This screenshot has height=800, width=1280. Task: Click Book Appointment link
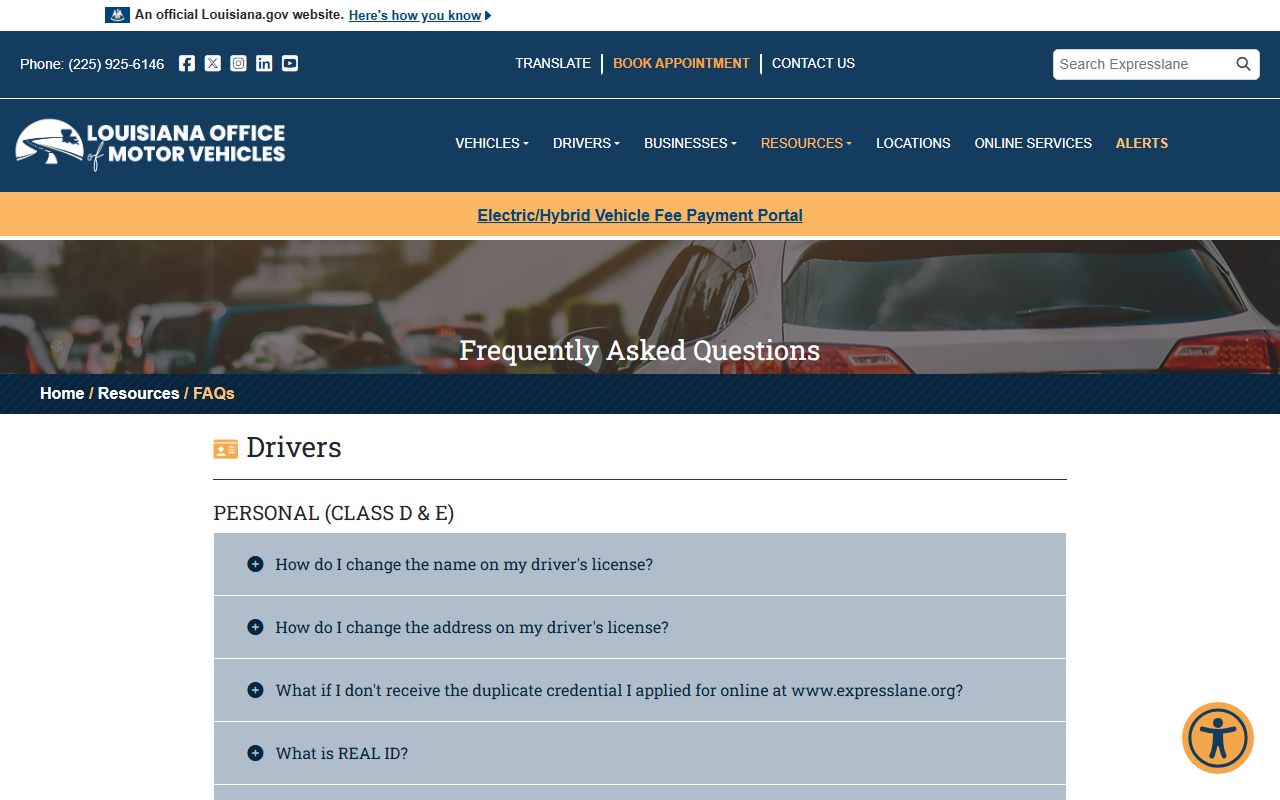point(681,63)
